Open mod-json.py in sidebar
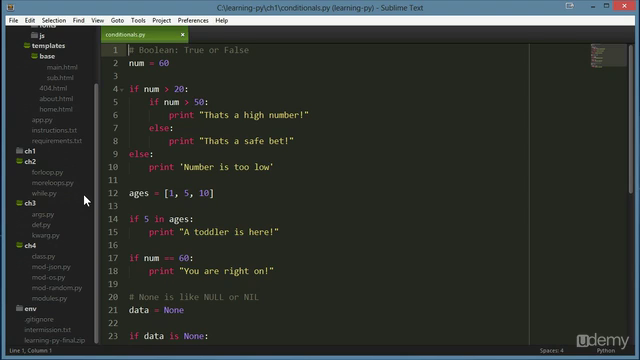Image resolution: width=640 pixels, height=360 pixels. [51, 267]
